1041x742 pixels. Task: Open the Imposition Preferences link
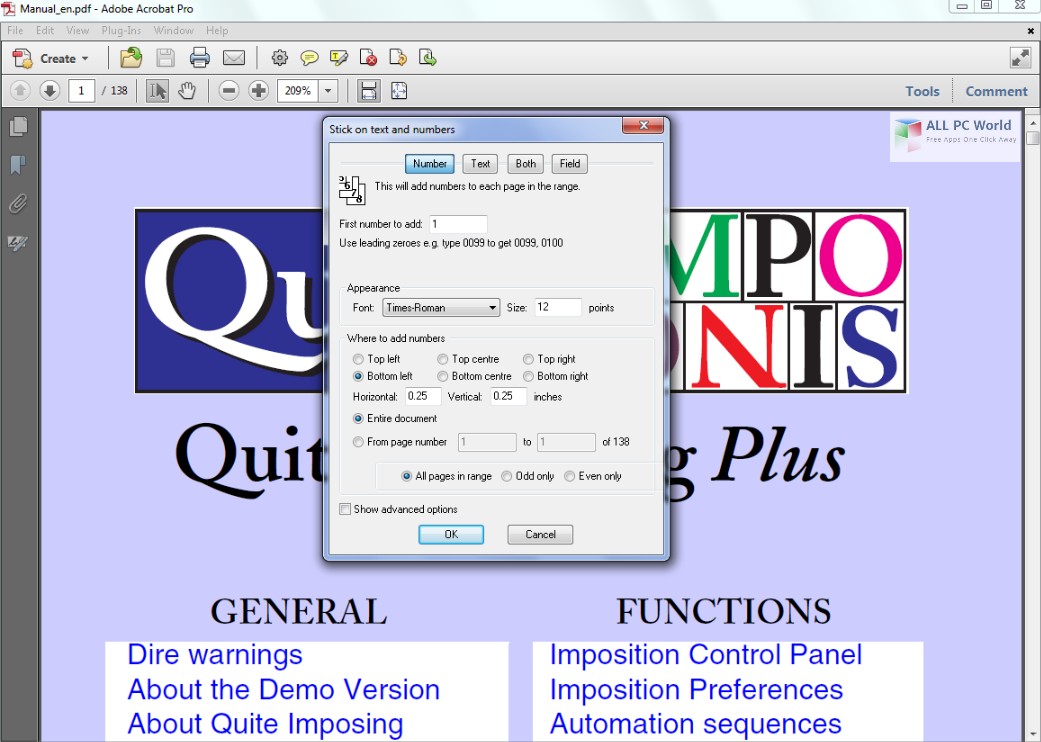click(696, 690)
